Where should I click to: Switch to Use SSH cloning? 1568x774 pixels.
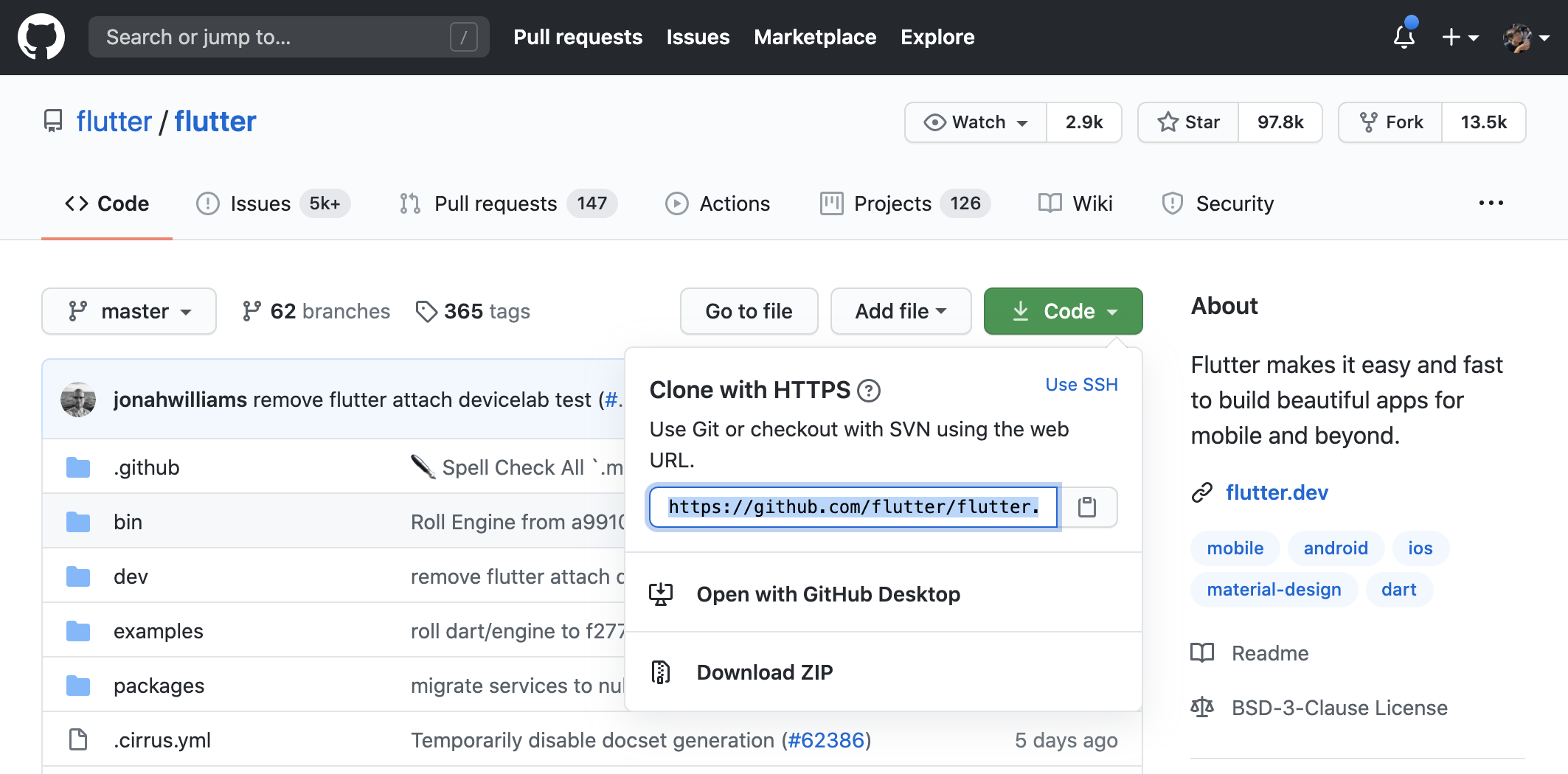1081,385
